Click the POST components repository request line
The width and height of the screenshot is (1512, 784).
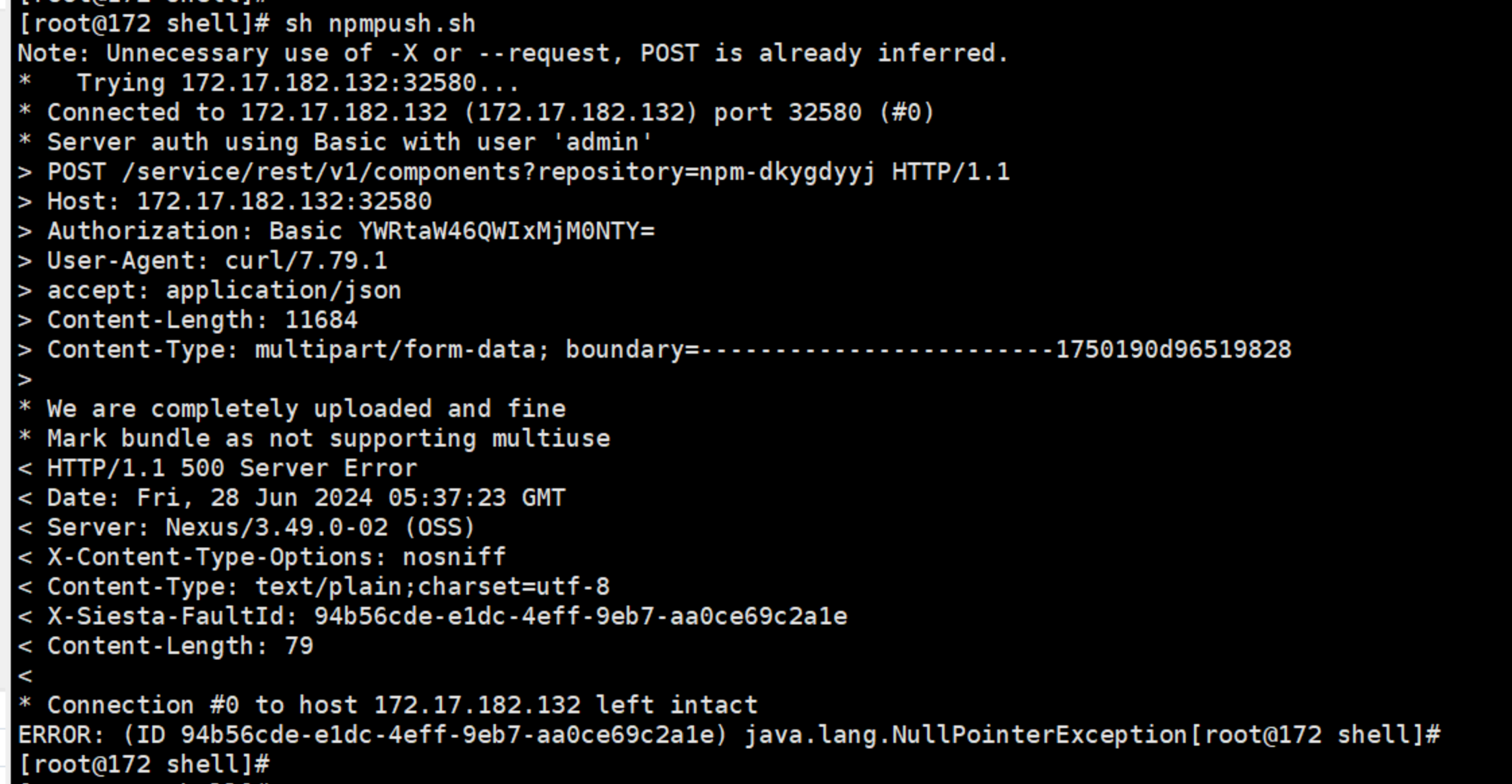pos(514,172)
